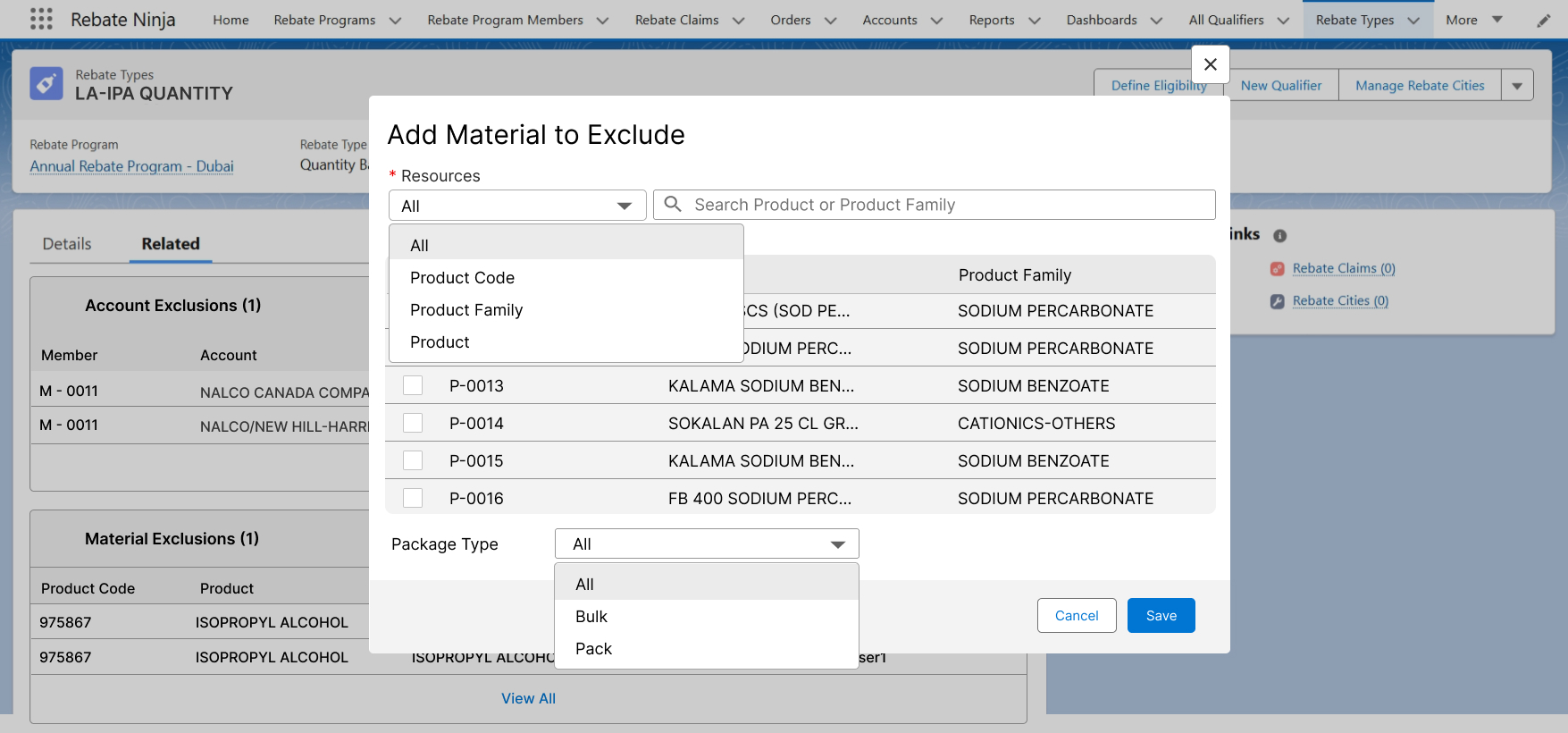The width and height of the screenshot is (1568, 733).
Task: Switch to the Details tab
Action: (67, 244)
